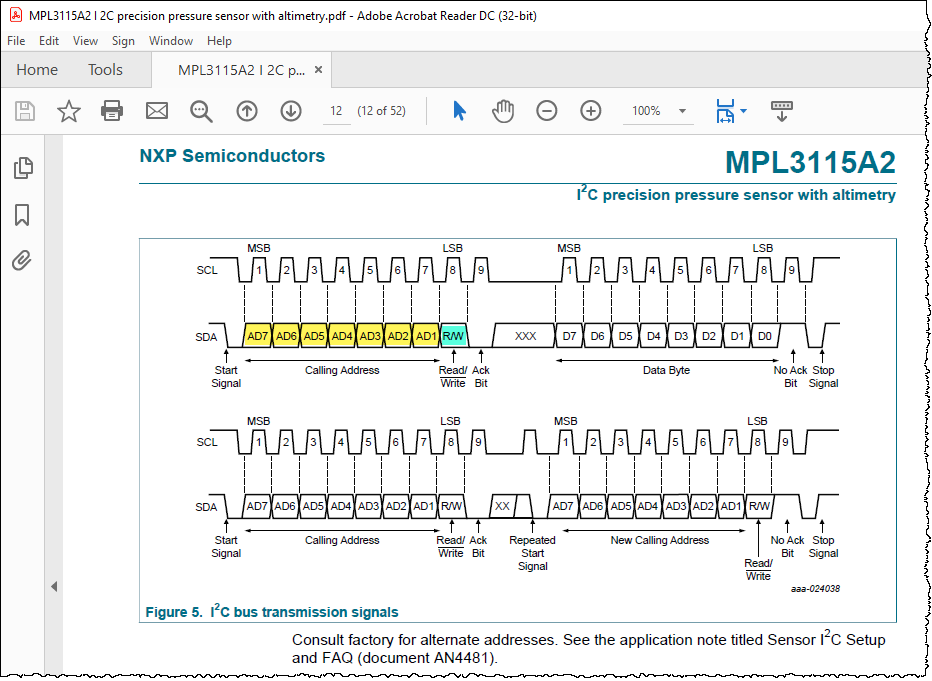Open the Page Thumbnails panel icon

click(x=23, y=168)
